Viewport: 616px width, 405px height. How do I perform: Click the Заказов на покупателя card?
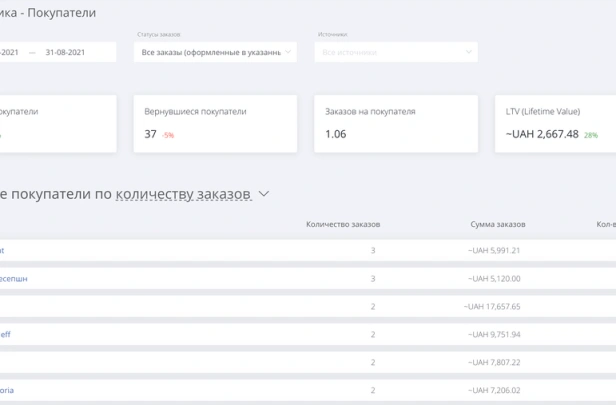(396, 123)
